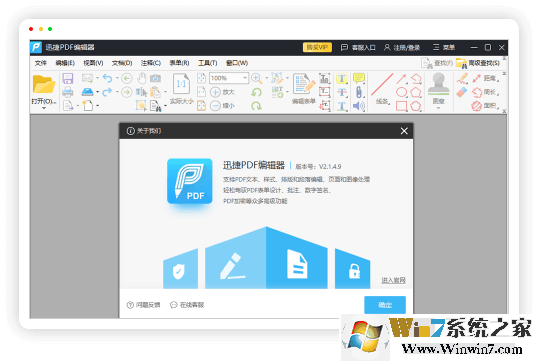
Task: Open the Edit menu (E)
Action: (x=65, y=63)
